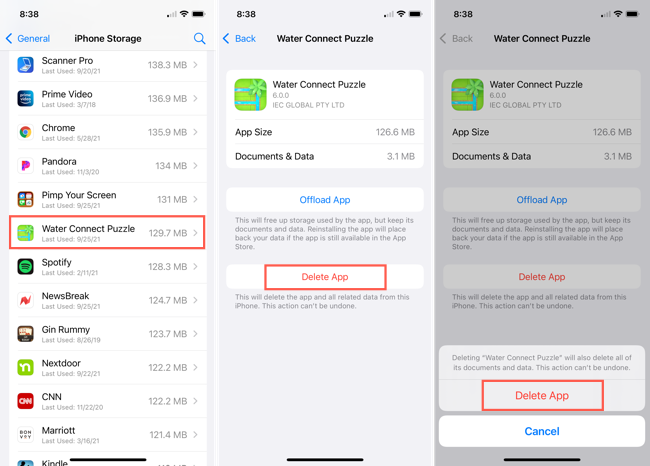The height and width of the screenshot is (466, 650).
Task: Tap the Pandora app icon
Action: click(25, 166)
